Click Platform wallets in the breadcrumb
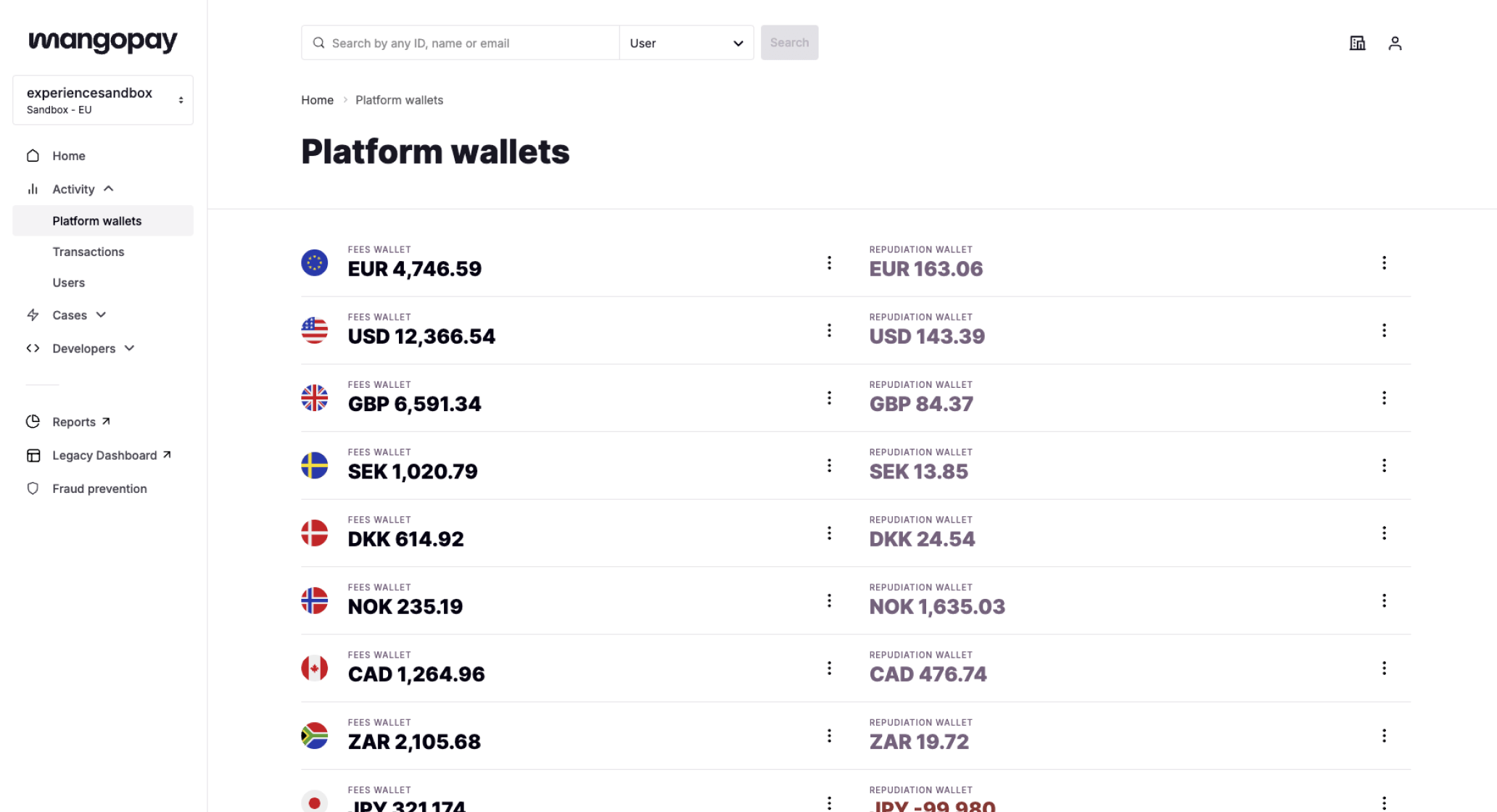This screenshot has width=1497, height=812. coord(399,100)
